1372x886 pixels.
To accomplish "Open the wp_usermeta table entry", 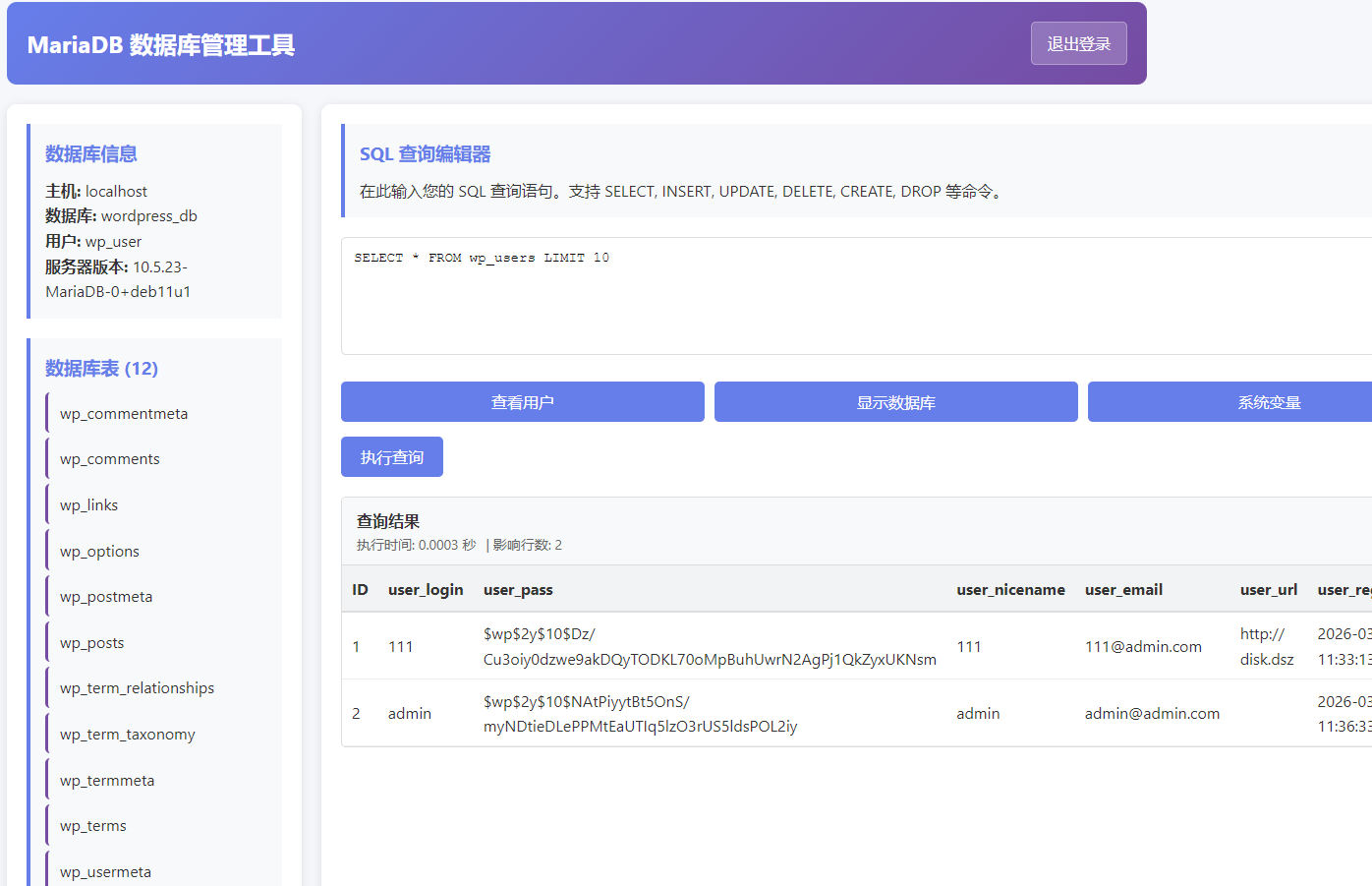I will [106, 872].
